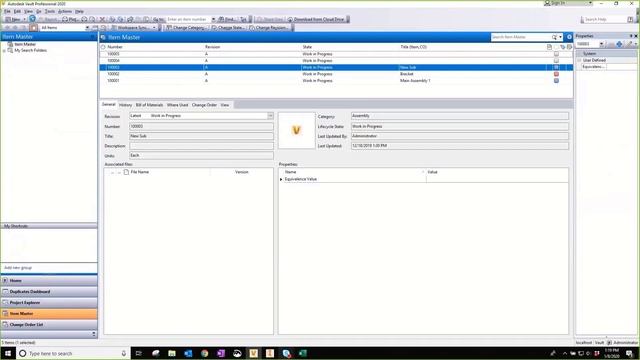Click the Revision column header
Viewport: 640px width, 360px height.
tap(212, 47)
